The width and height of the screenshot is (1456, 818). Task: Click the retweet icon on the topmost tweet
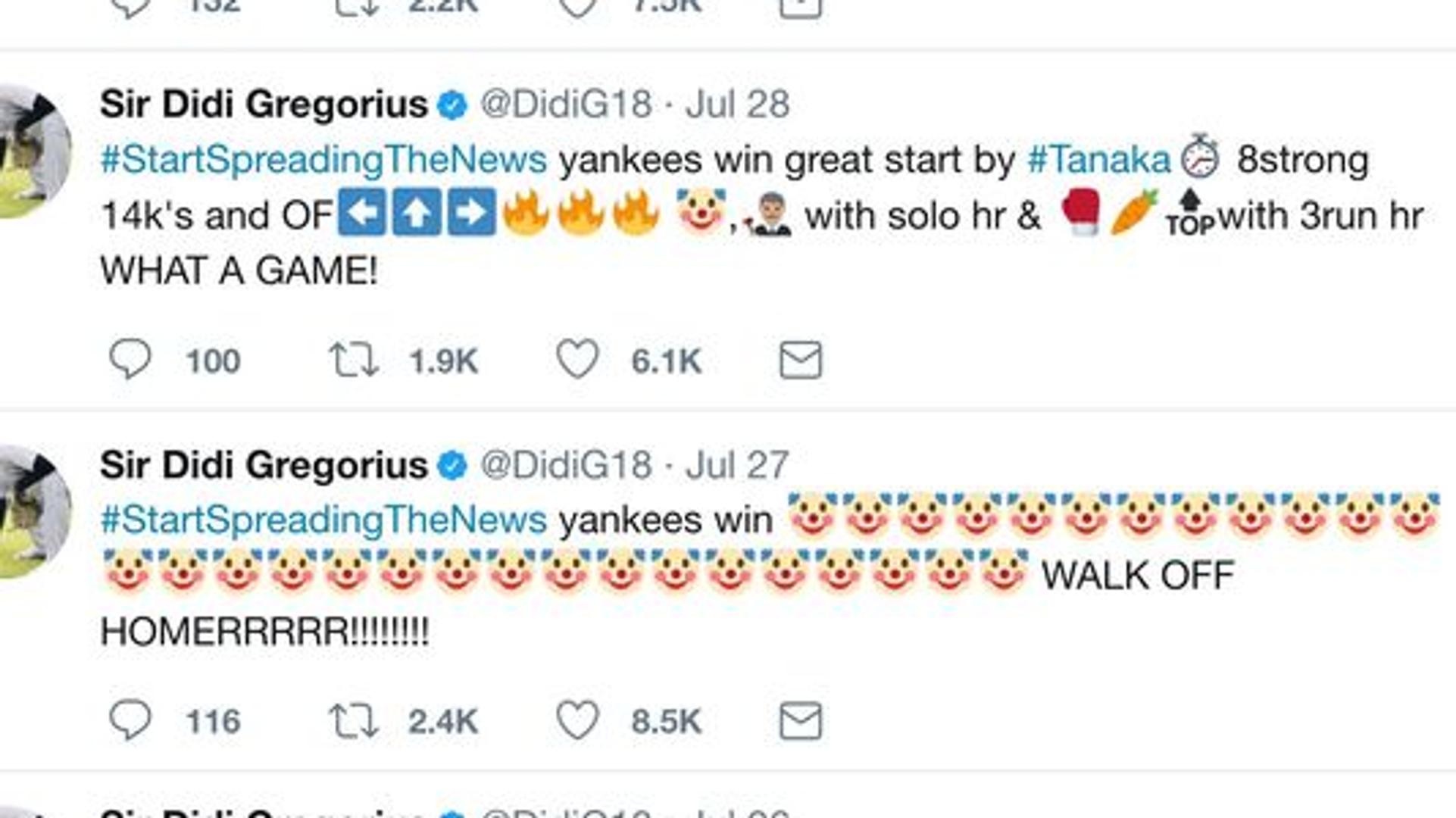tap(356, 8)
